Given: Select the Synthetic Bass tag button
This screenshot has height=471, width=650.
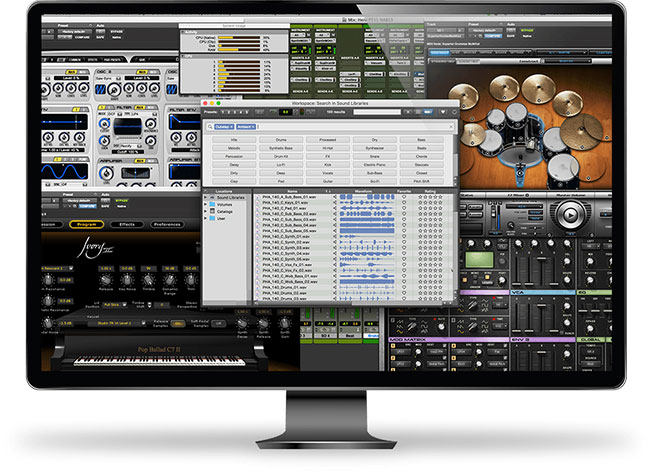Looking at the screenshot, I should coord(281,148).
